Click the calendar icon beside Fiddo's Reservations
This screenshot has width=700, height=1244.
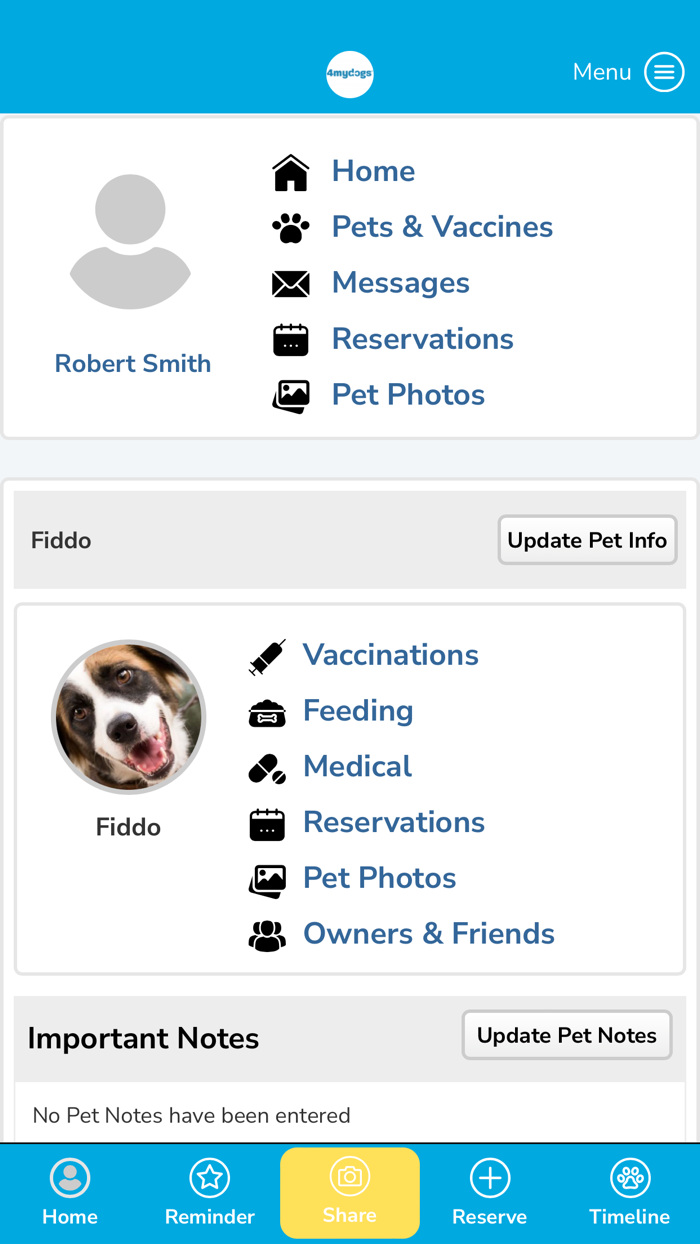tap(267, 823)
